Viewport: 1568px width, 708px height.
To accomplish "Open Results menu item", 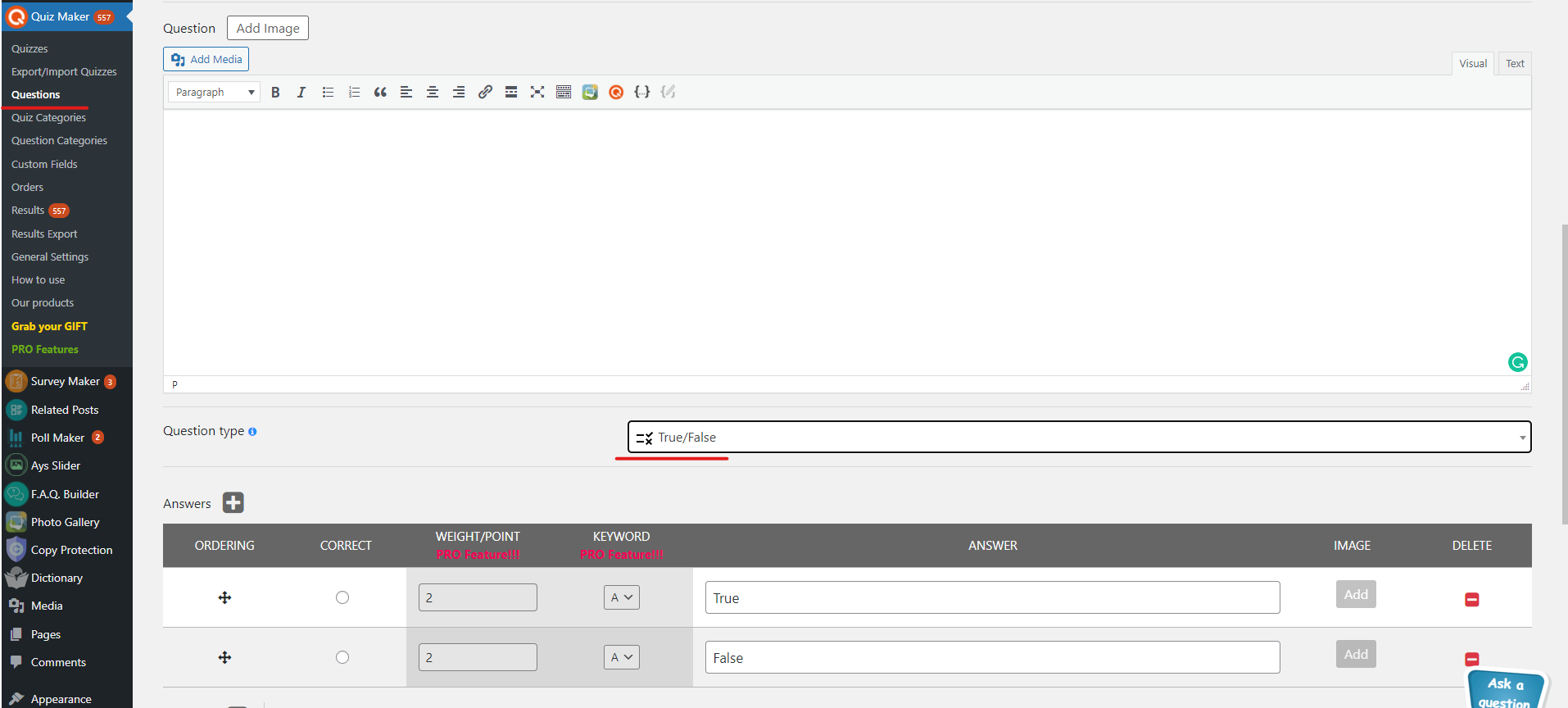I will (28, 211).
